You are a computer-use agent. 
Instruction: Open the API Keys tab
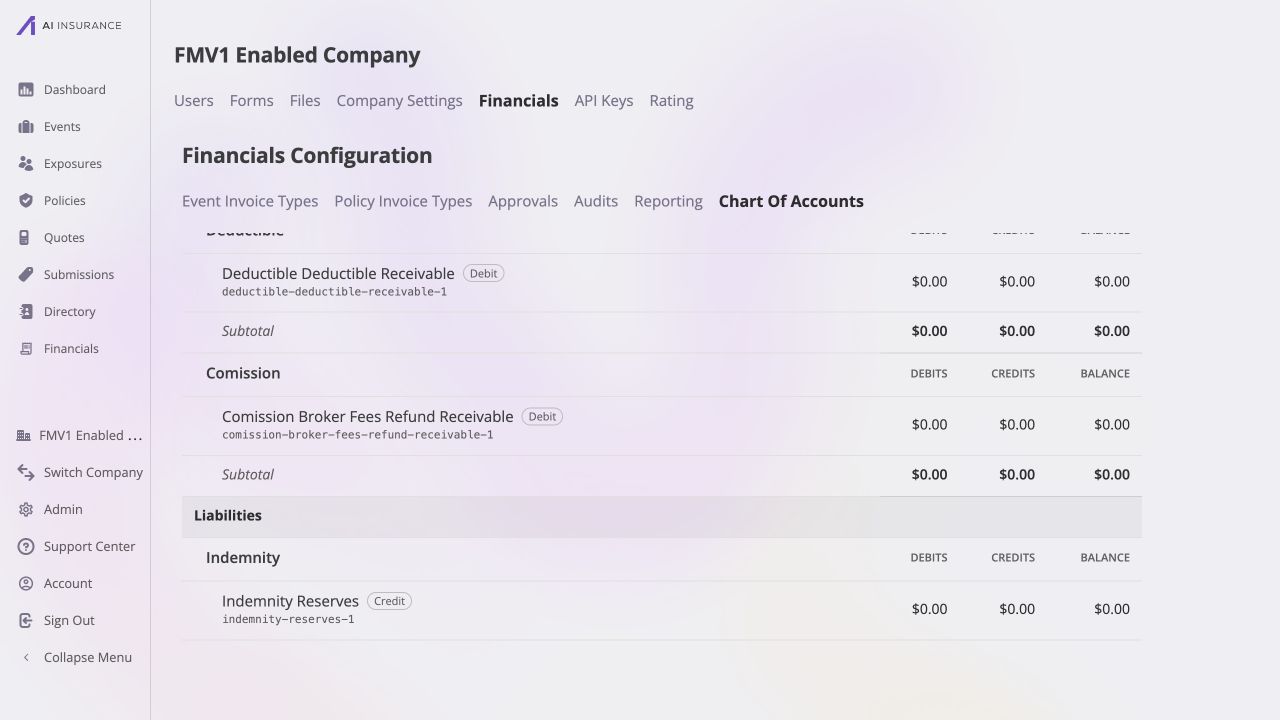pyautogui.click(x=604, y=101)
